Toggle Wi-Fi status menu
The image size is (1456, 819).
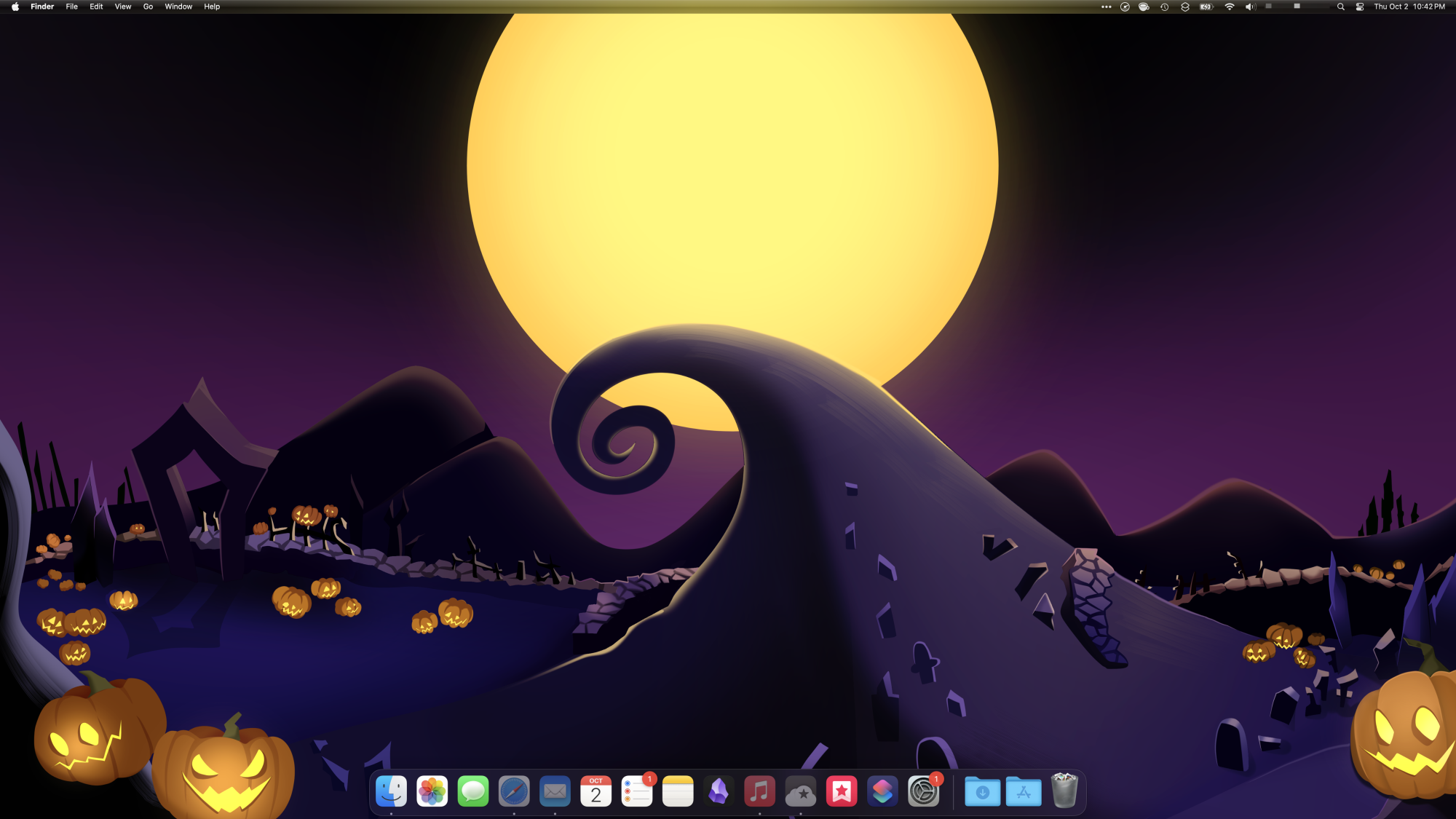[x=1230, y=7]
